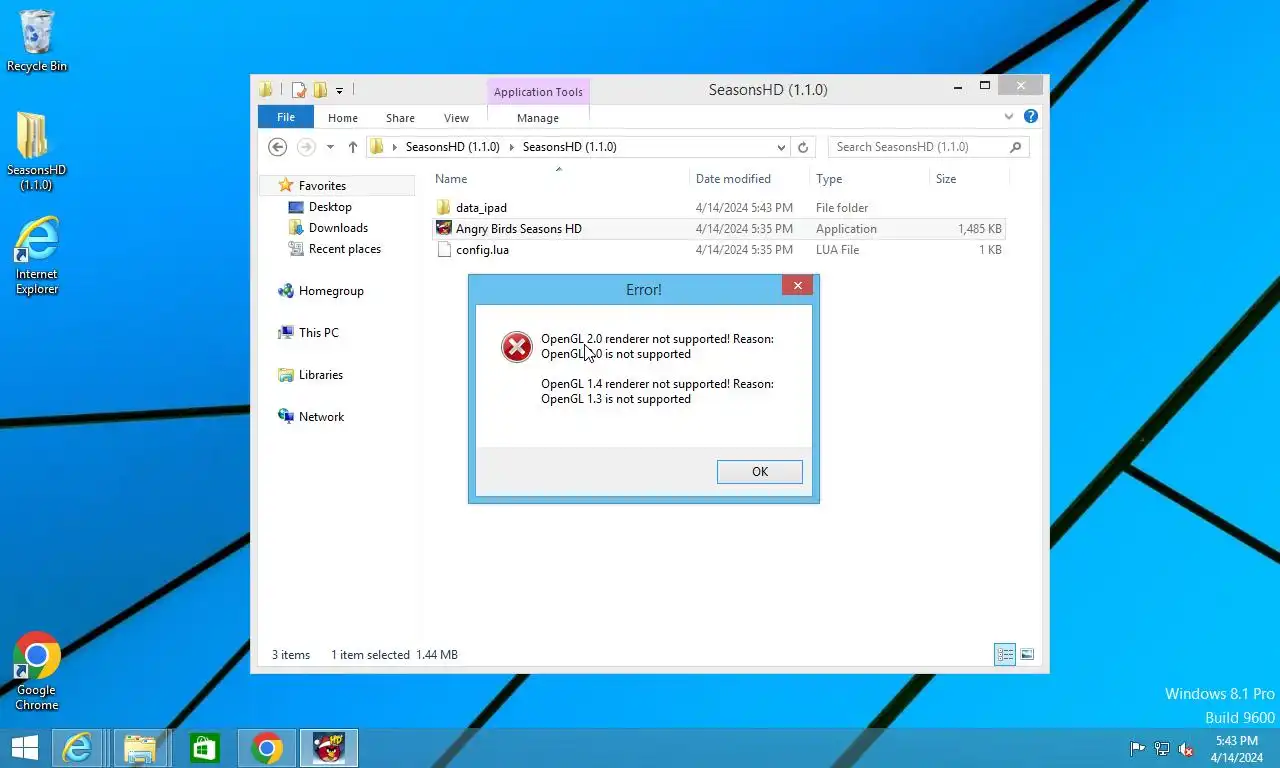Open the Windows Store taskbar icon

pos(204,748)
